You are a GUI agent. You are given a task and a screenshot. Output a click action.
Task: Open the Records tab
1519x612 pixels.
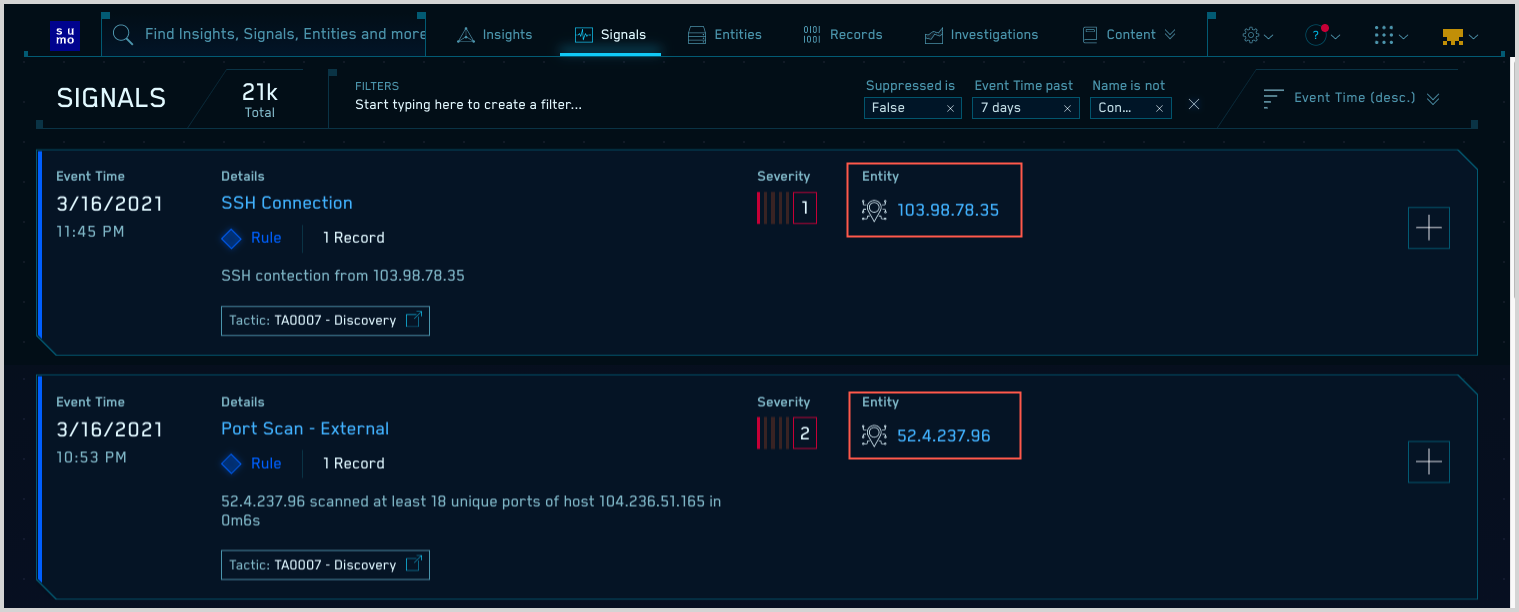click(843, 35)
